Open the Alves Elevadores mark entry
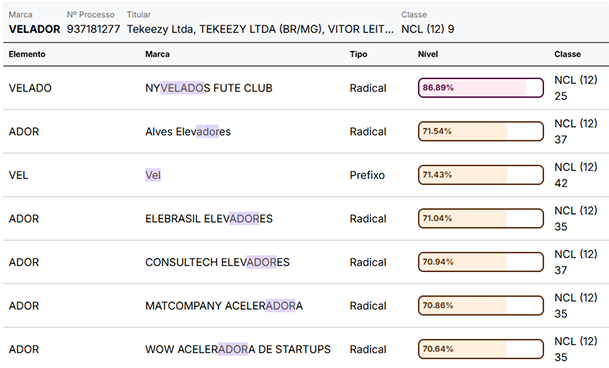The image size is (609, 368). click(188, 132)
